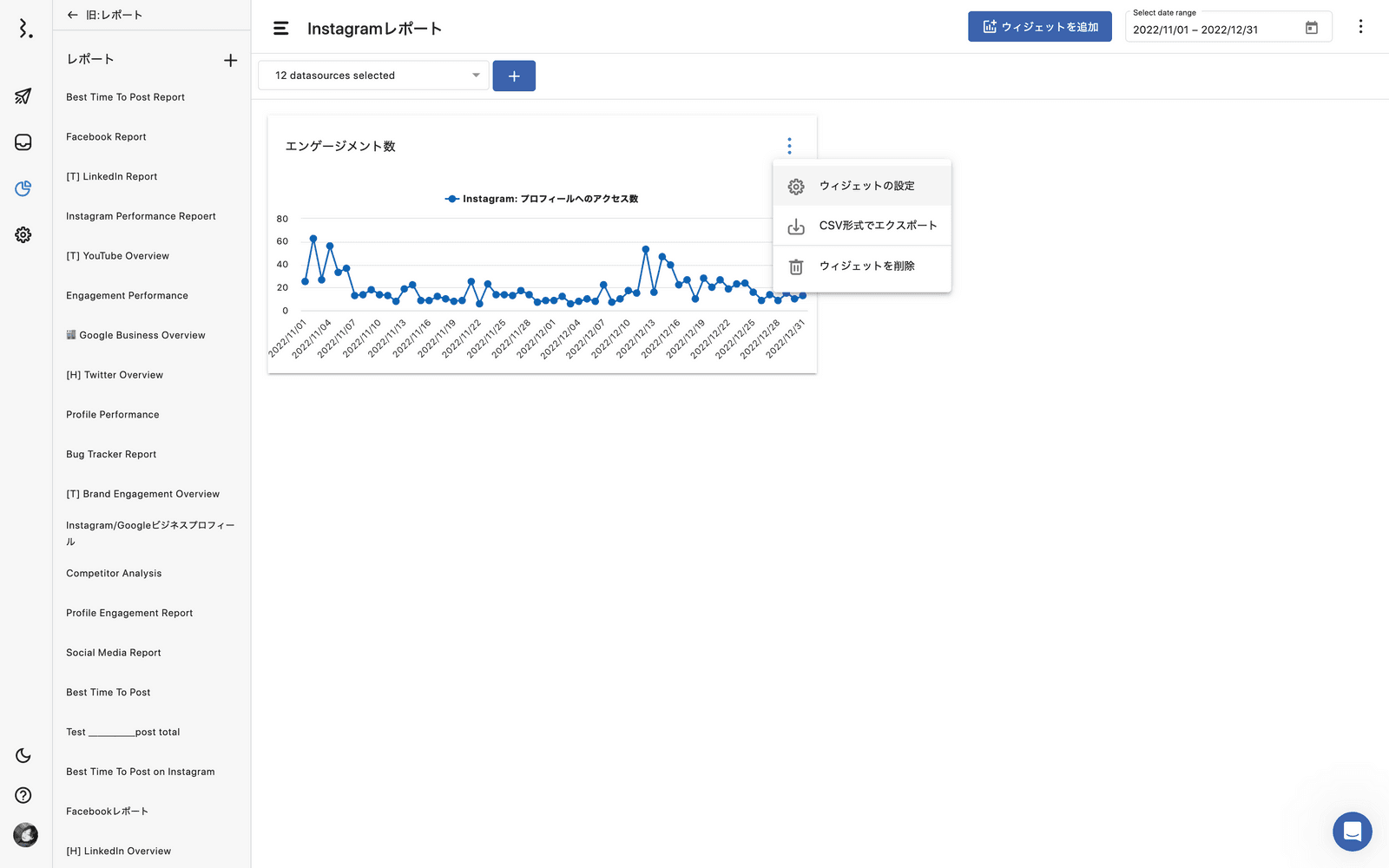Screen dimensions: 1389x868
Task: Open Facebook Report in sidebar
Action: (106, 137)
